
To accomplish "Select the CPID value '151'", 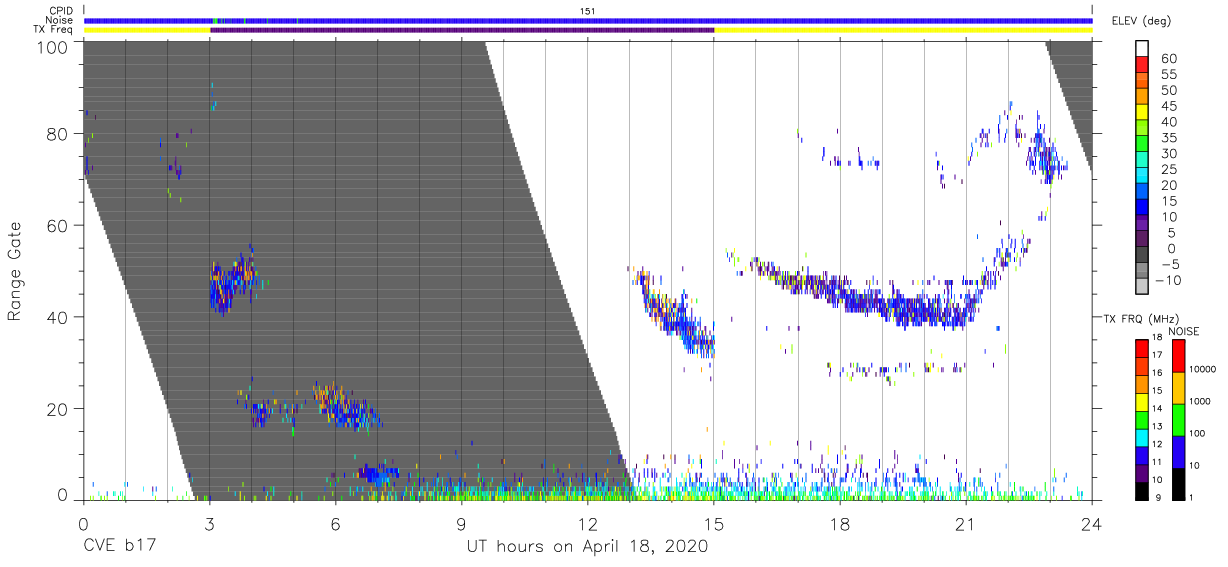I will coord(588,10).
